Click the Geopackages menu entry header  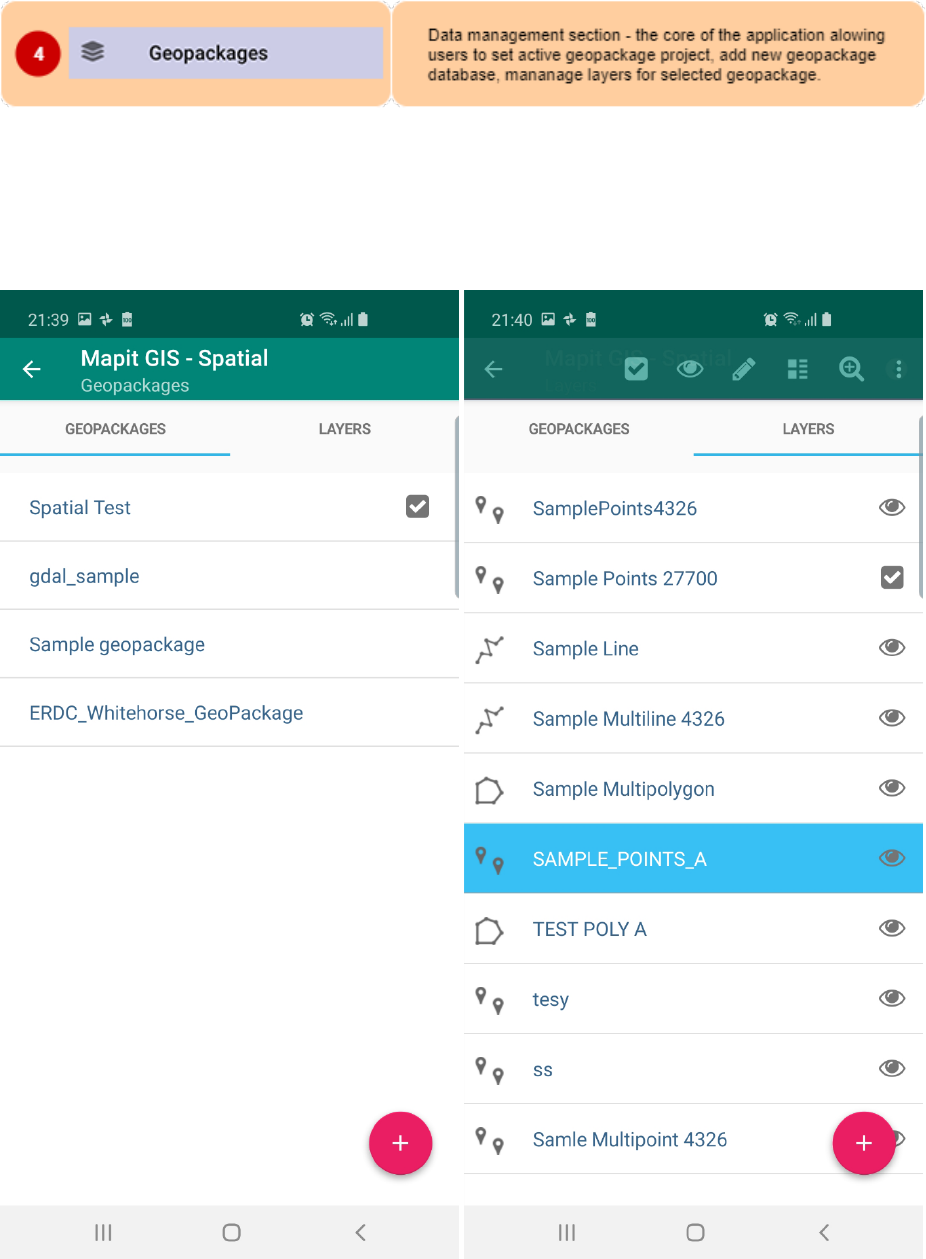click(226, 53)
